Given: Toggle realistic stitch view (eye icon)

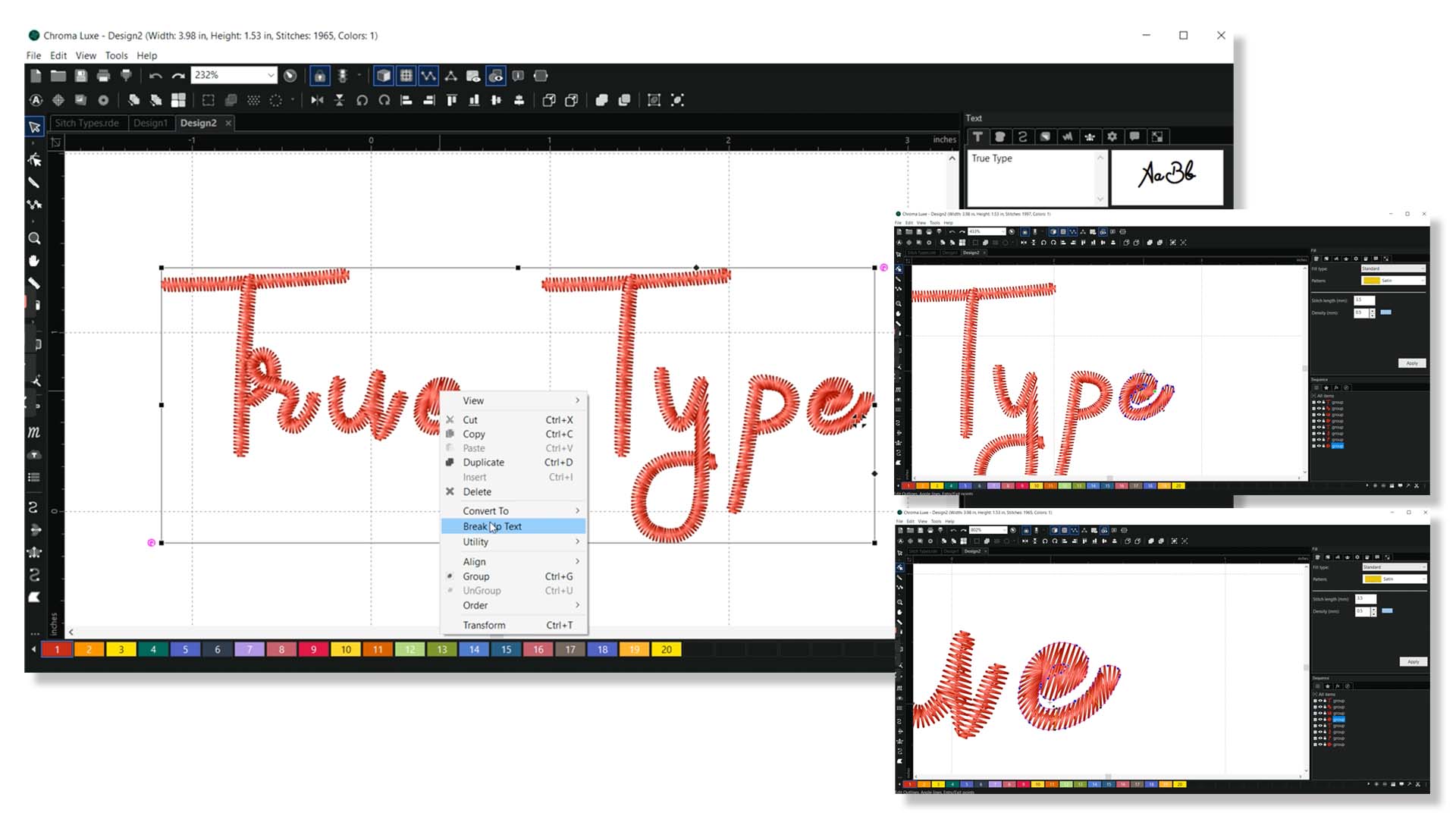Looking at the screenshot, I should [x=495, y=75].
